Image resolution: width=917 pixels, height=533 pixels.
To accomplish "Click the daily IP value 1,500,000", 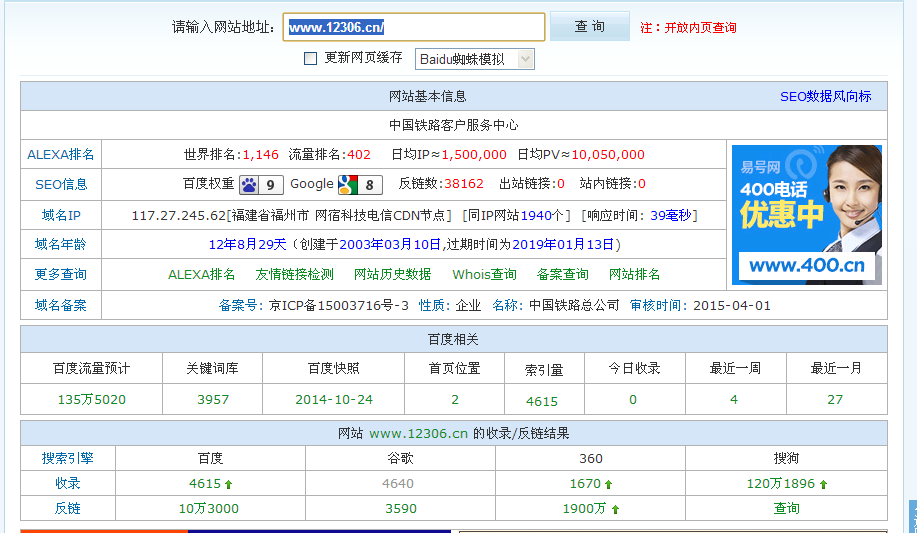I will coord(474,154).
